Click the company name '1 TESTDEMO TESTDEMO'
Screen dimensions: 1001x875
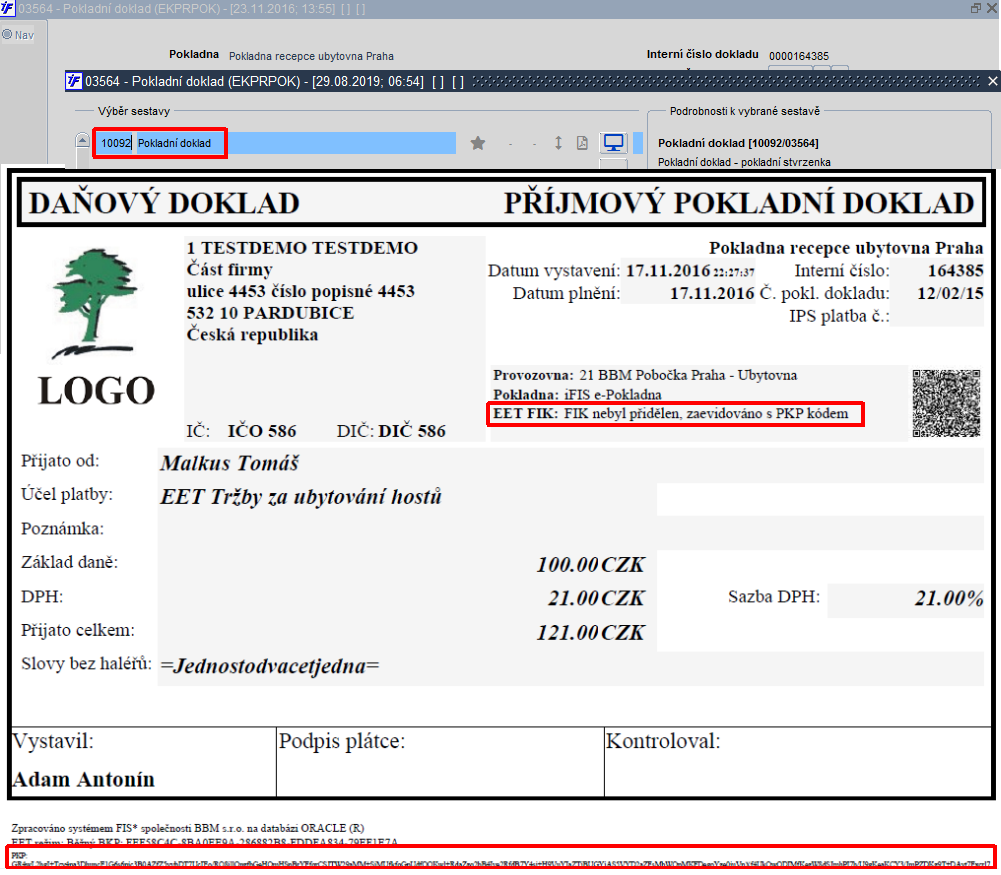point(302,248)
